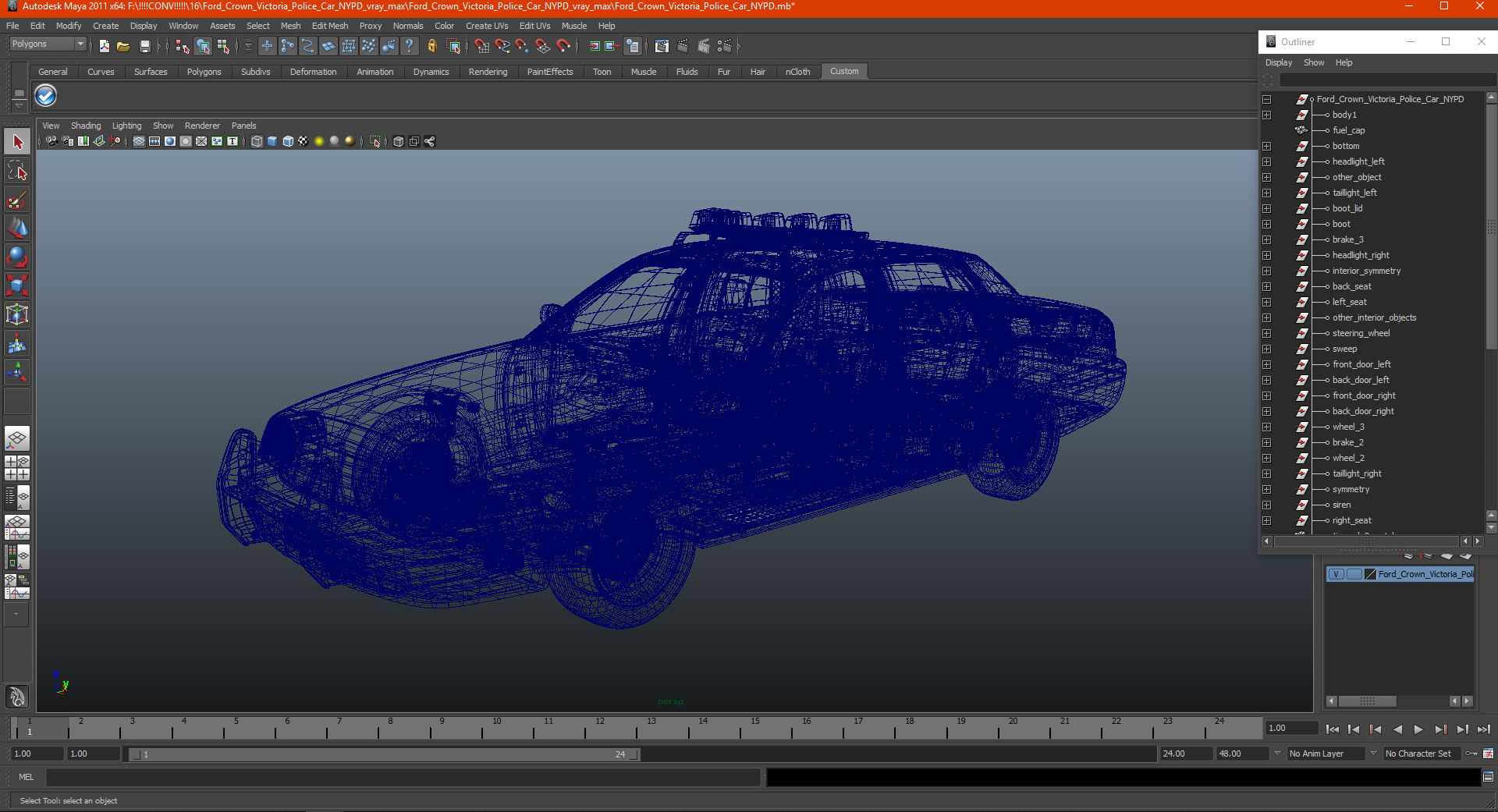This screenshot has height=812, width=1498.
Task: Click the question mark help icon
Action: click(x=410, y=46)
